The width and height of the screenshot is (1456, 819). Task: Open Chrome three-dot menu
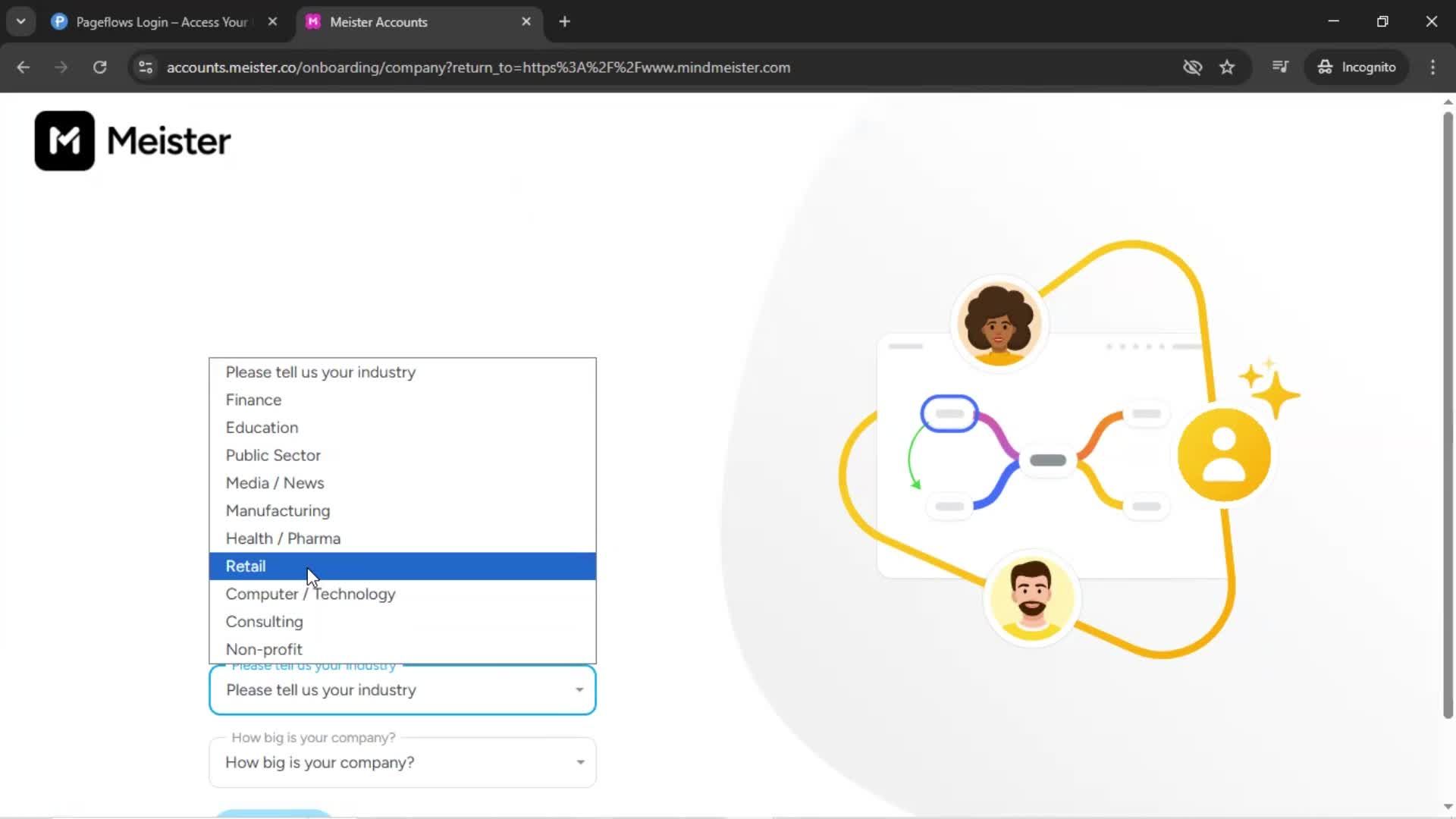coord(1432,67)
